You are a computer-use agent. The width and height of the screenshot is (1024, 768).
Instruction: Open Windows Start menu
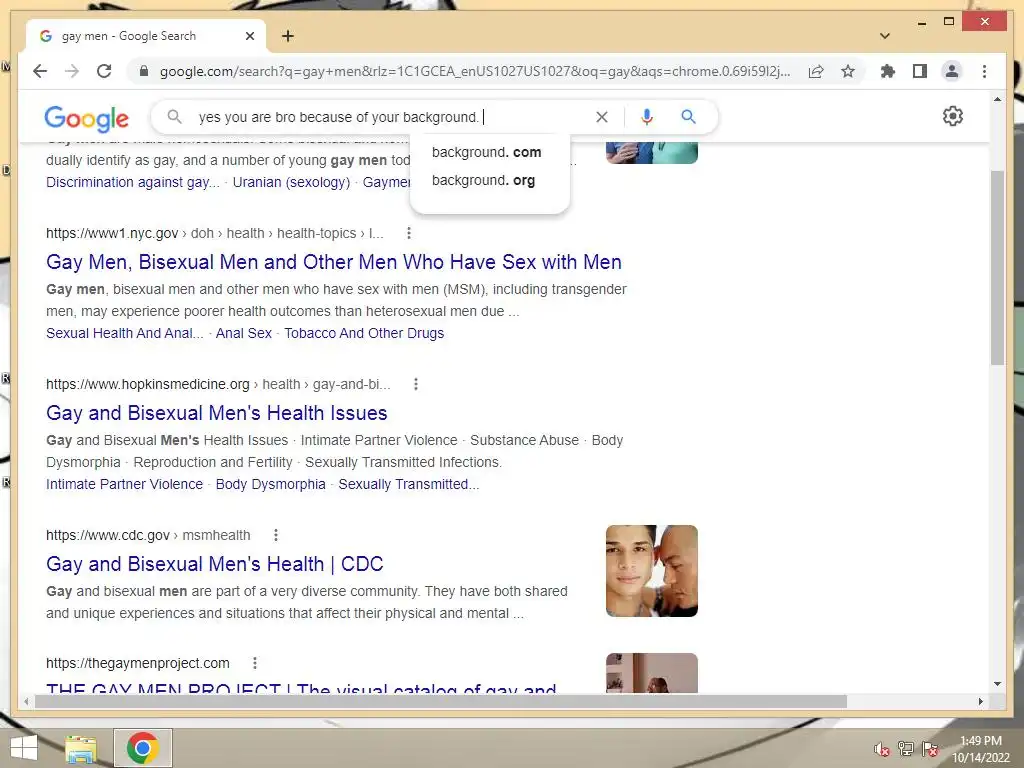(x=24, y=748)
